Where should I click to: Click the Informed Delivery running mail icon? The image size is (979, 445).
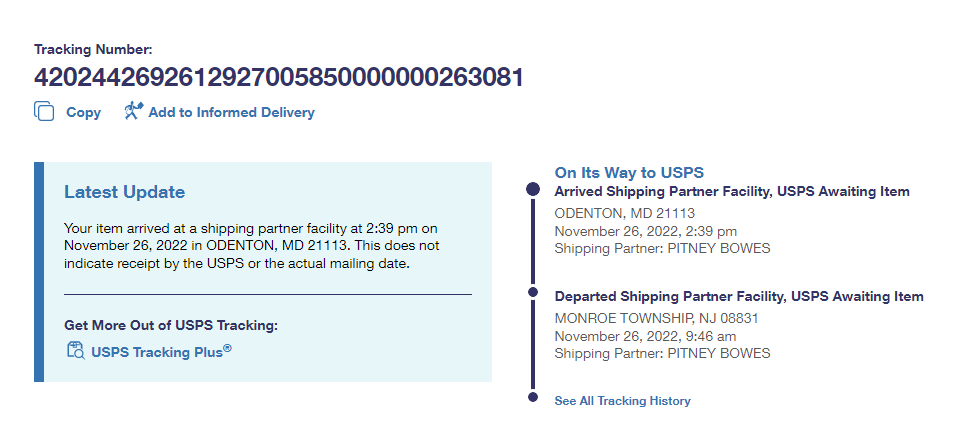point(133,112)
